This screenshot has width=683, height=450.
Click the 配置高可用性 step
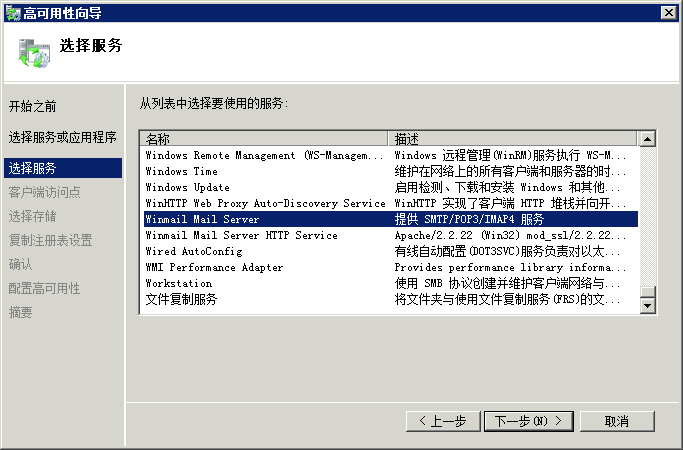pyautogui.click(x=44, y=288)
